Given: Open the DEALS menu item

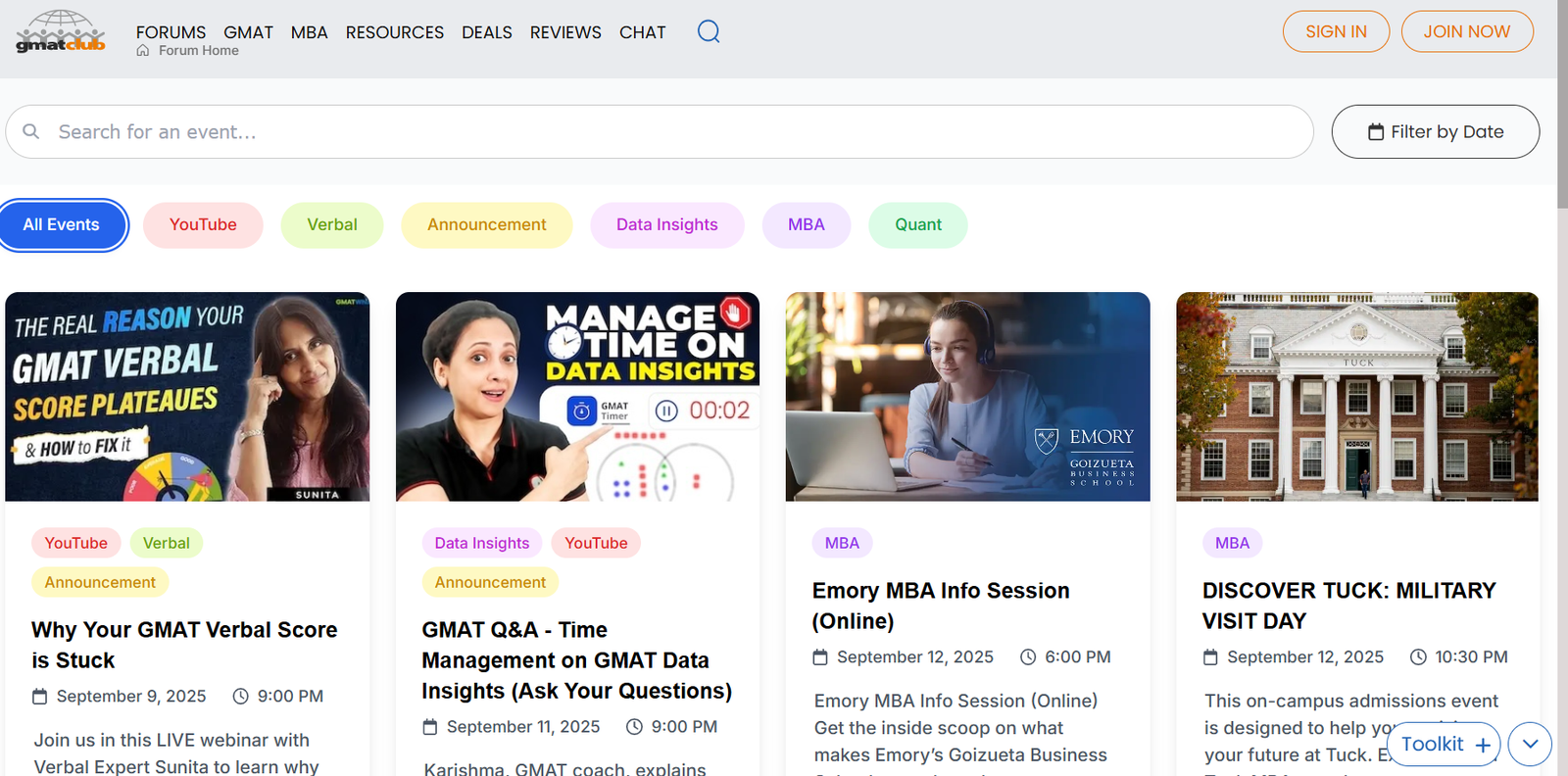Looking at the screenshot, I should pos(486,32).
